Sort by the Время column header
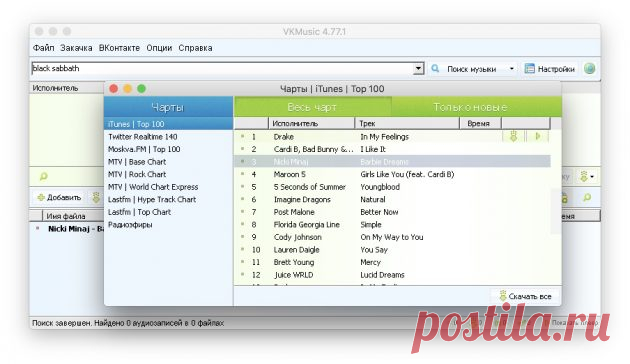This screenshot has height=364, width=630. click(480, 123)
